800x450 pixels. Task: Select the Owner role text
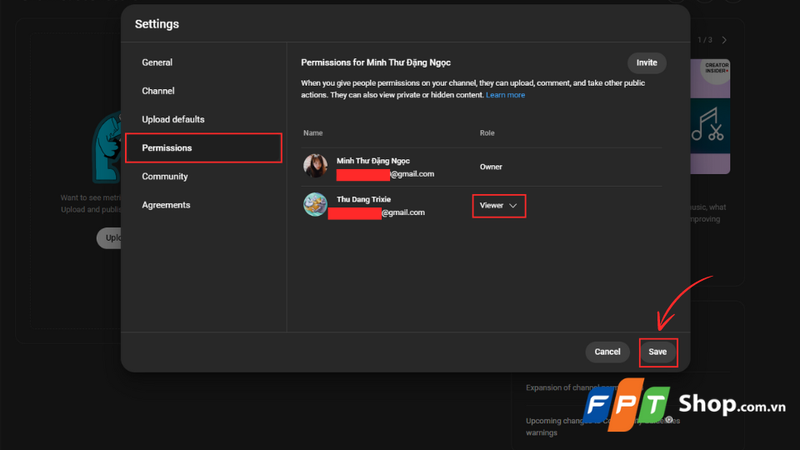coord(491,167)
